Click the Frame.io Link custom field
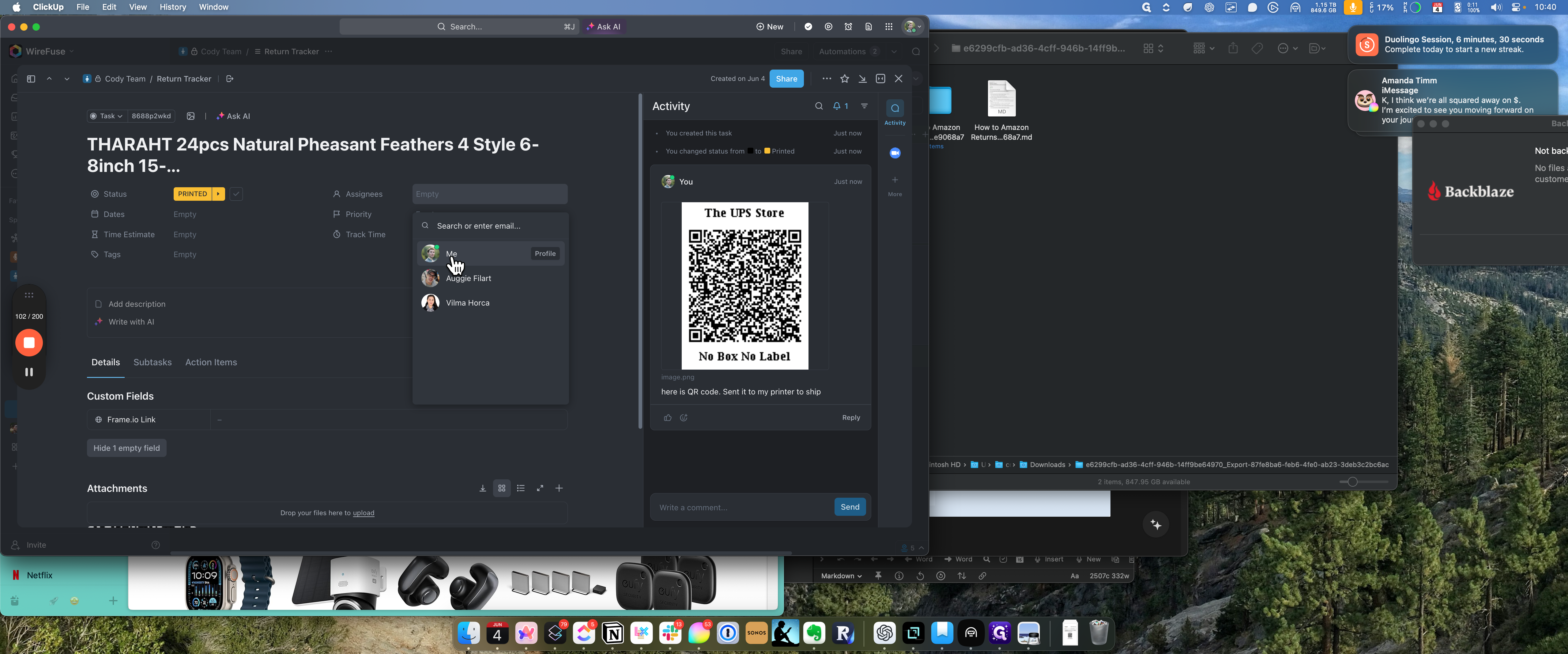The height and width of the screenshot is (654, 1568). [327, 420]
